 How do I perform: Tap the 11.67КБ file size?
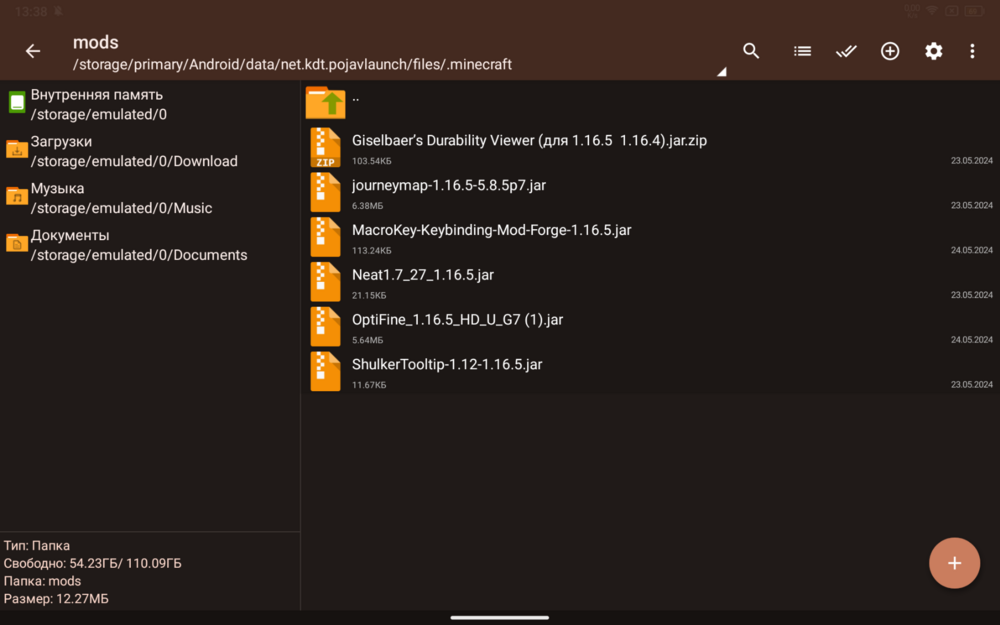pyautogui.click(x=369, y=385)
